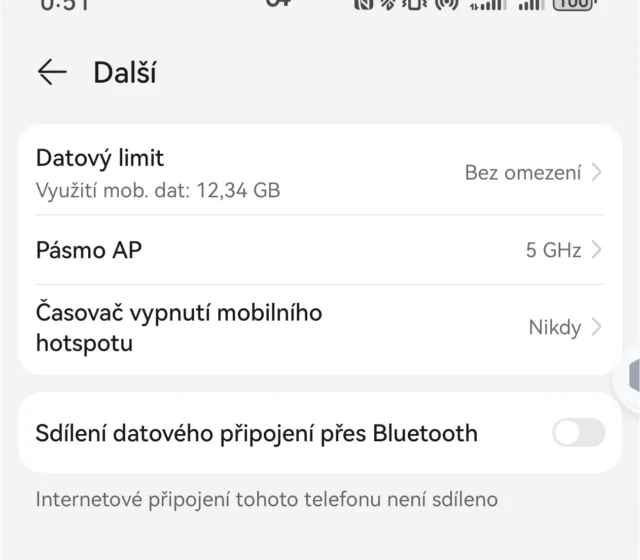Tap the Sdílení datového připojení přes Bluetooth label
Viewport: 640px width, 560px height.
coord(257,433)
